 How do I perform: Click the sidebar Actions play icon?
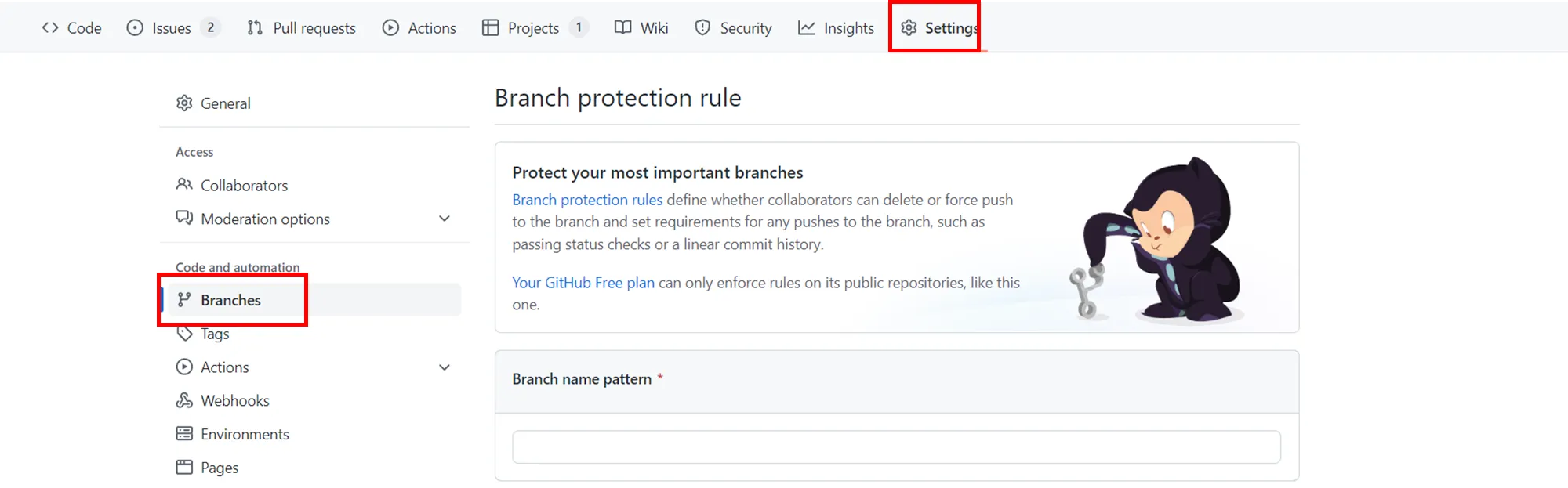coord(184,367)
